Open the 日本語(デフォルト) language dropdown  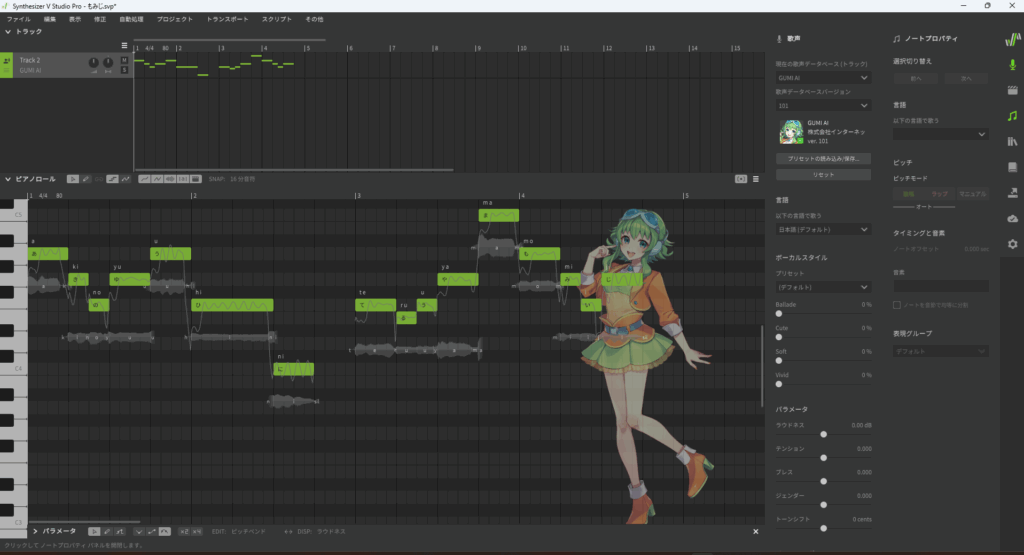823,229
